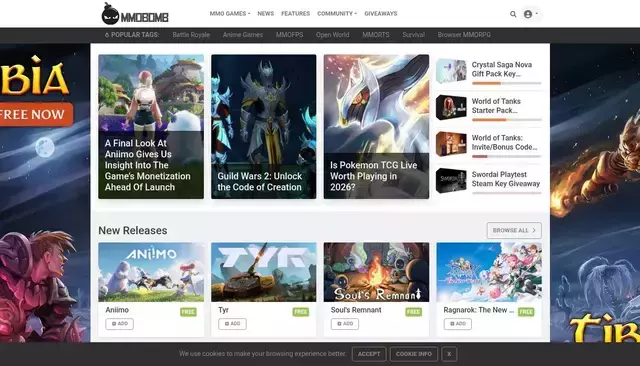This screenshot has height=366, width=640.
Task: Add Aniimo to your library
Action: (120, 324)
